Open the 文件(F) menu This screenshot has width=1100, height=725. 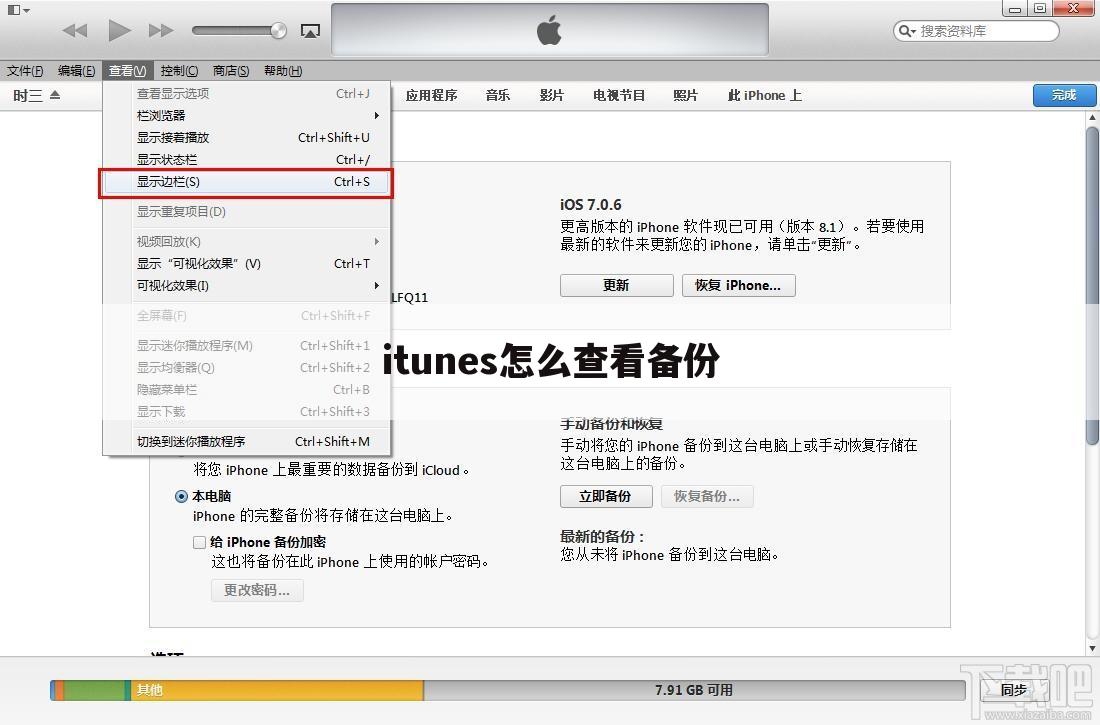[x=25, y=71]
